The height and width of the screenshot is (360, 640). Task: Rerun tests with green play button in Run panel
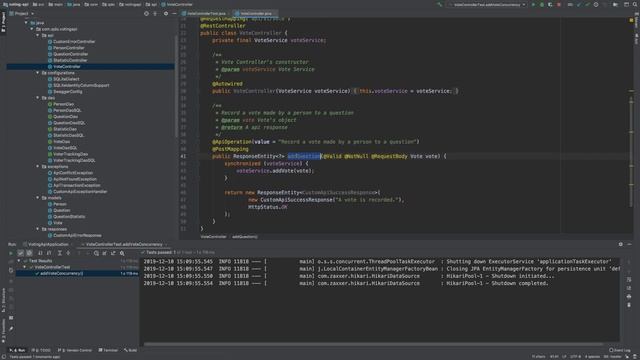pyautogui.click(x=11, y=253)
